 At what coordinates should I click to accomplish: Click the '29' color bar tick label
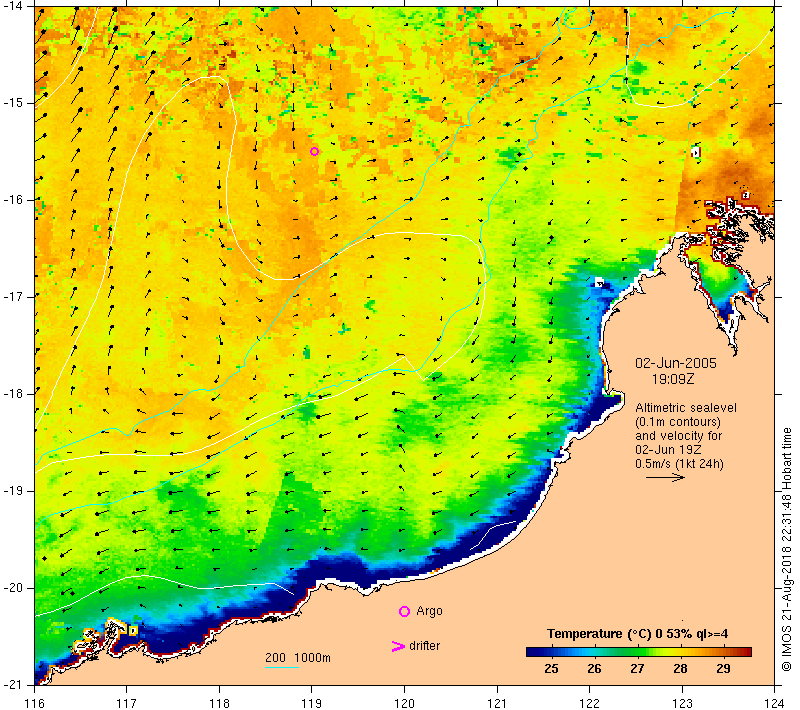pyautogui.click(x=723, y=669)
